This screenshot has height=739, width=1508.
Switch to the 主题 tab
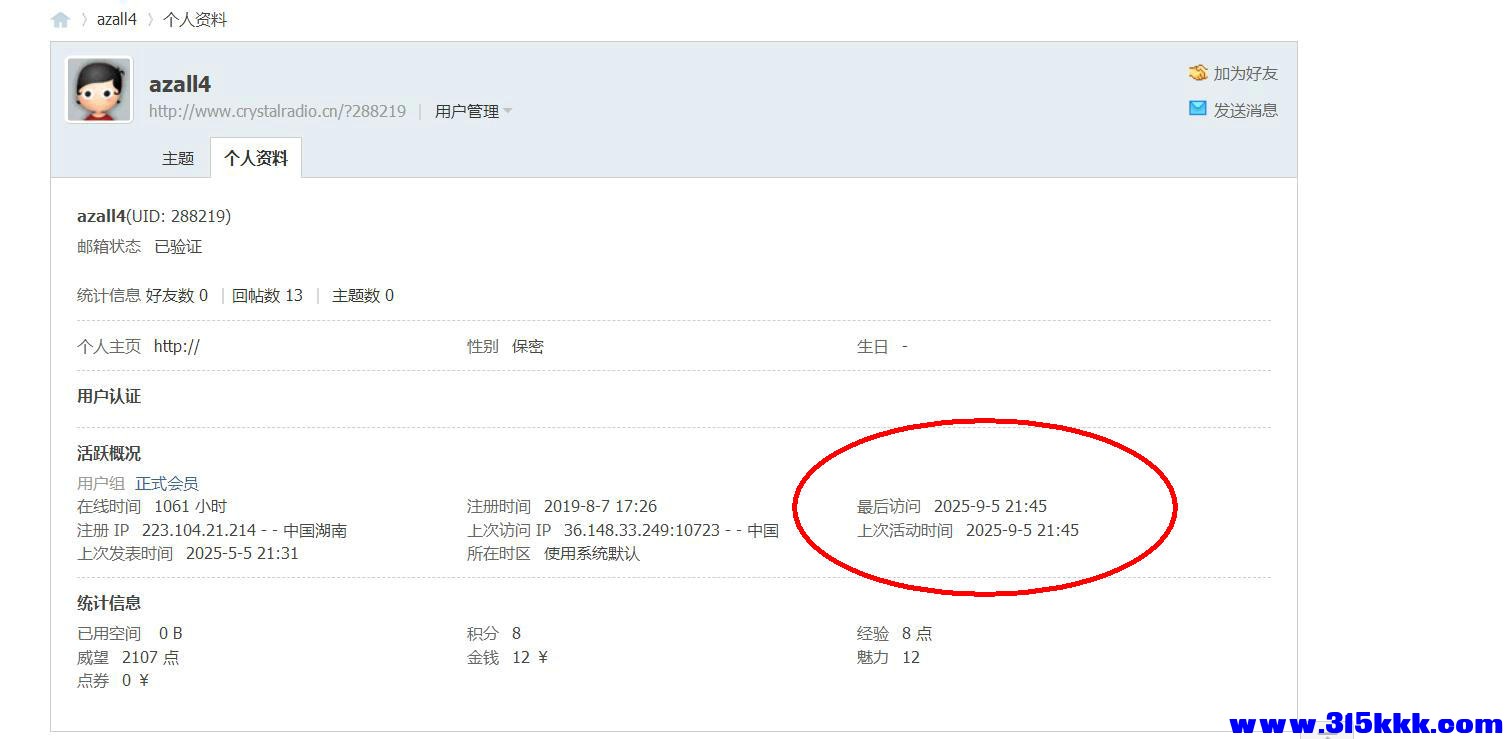click(178, 158)
